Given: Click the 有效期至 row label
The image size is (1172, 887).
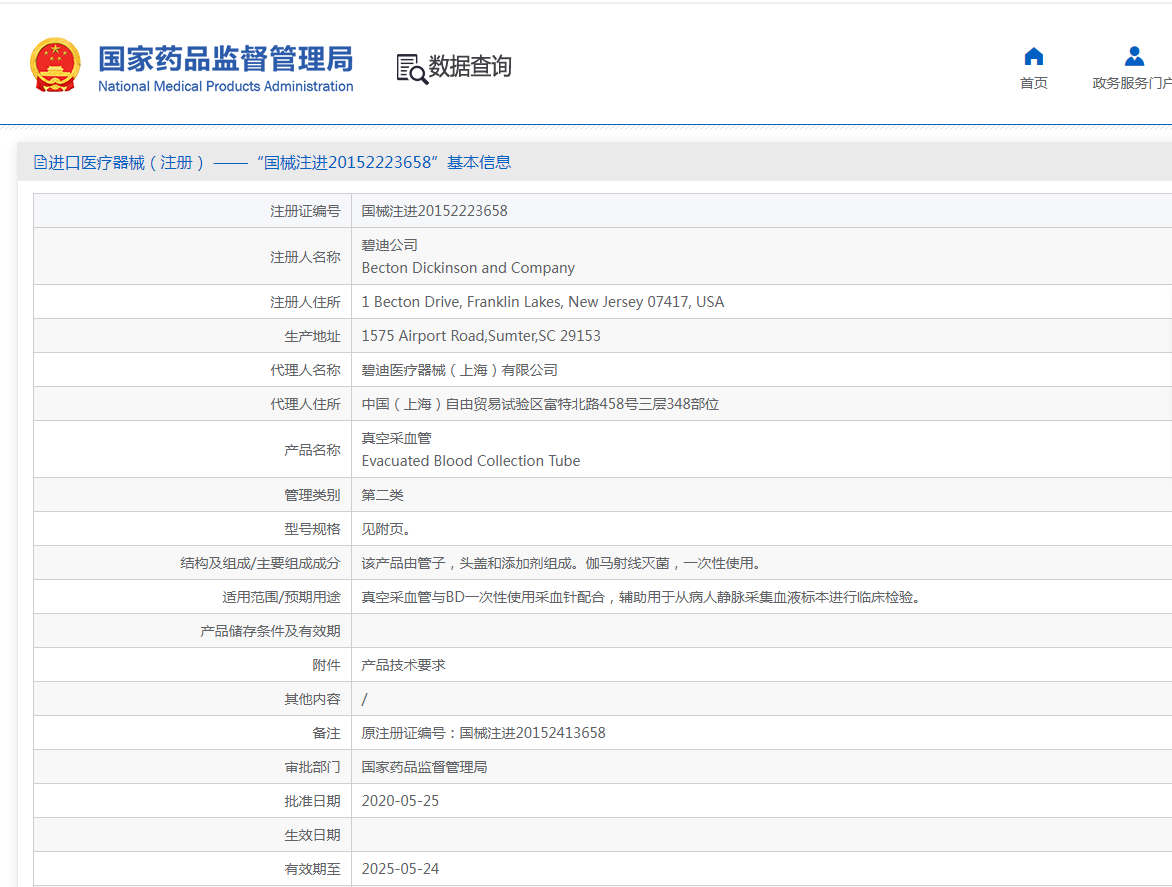Looking at the screenshot, I should tap(312, 869).
